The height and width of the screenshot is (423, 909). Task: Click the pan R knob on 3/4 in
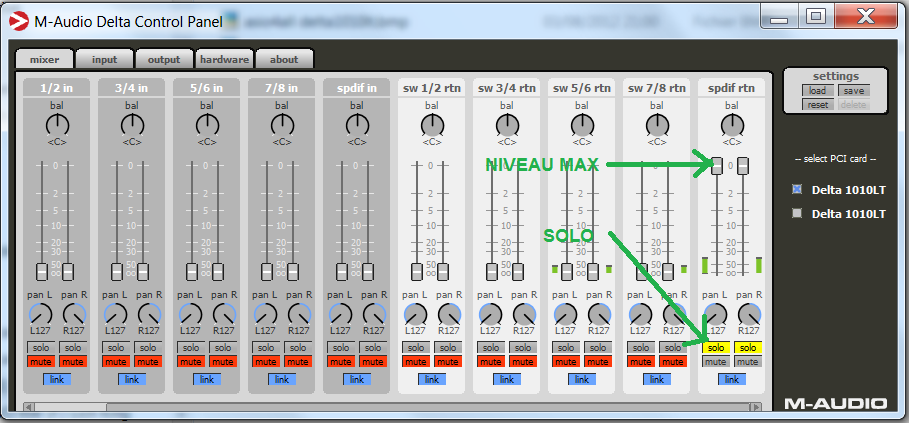(x=149, y=314)
